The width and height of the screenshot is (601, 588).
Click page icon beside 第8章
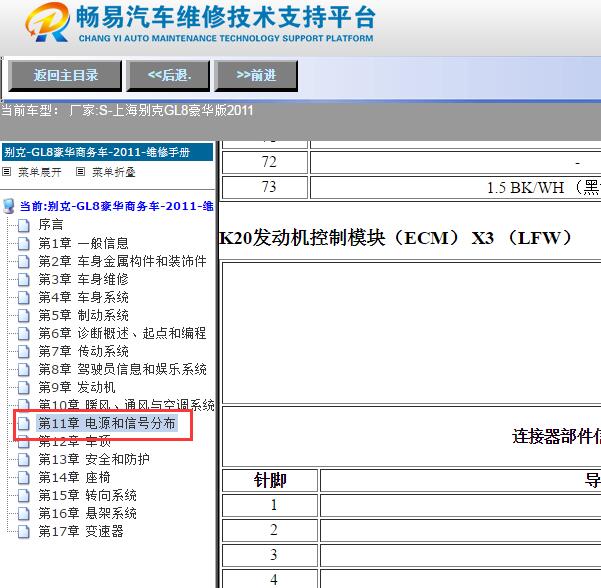[x=24, y=370]
